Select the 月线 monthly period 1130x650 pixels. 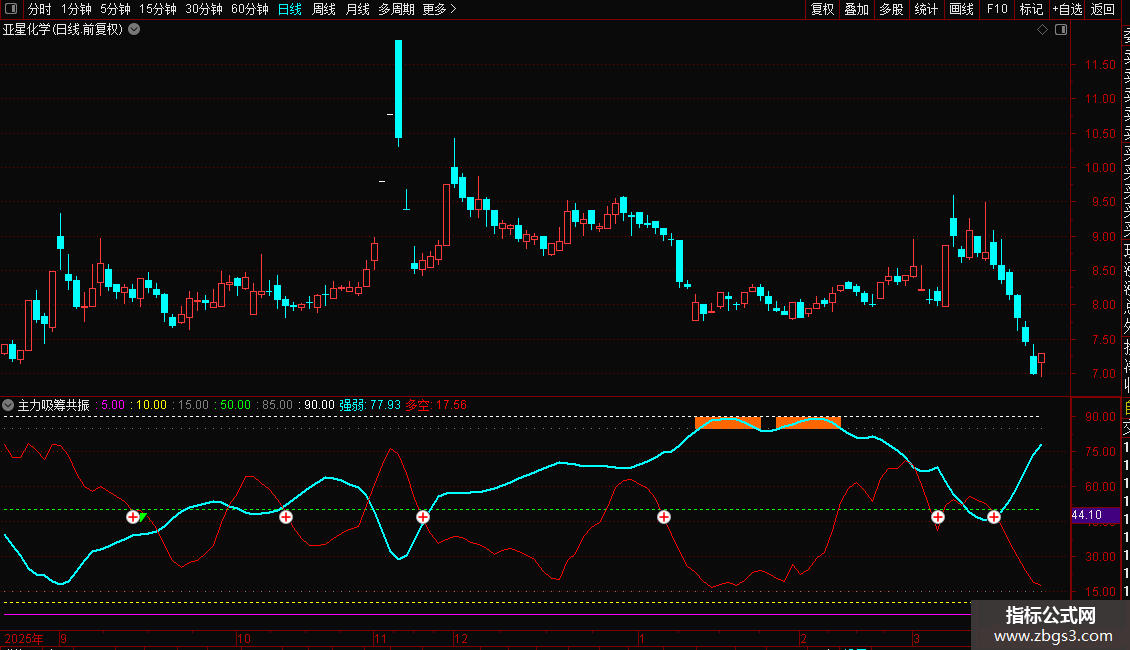(x=357, y=9)
